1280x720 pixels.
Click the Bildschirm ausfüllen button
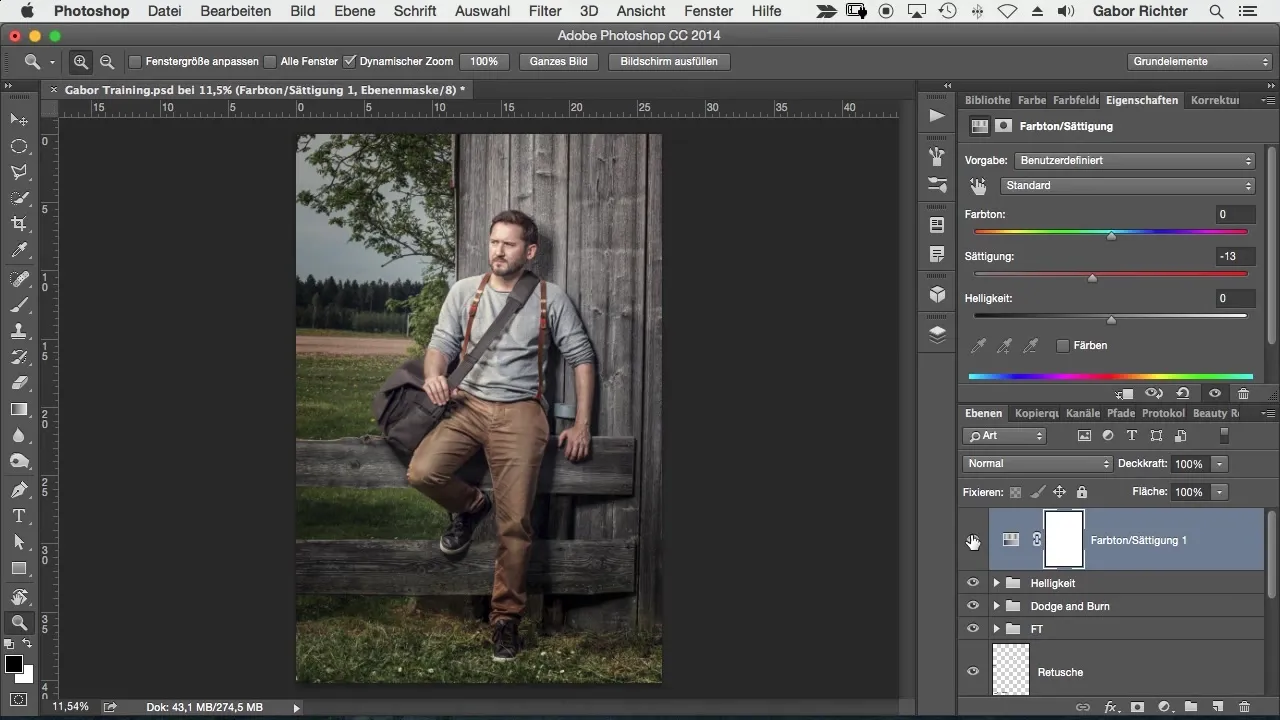tap(668, 62)
